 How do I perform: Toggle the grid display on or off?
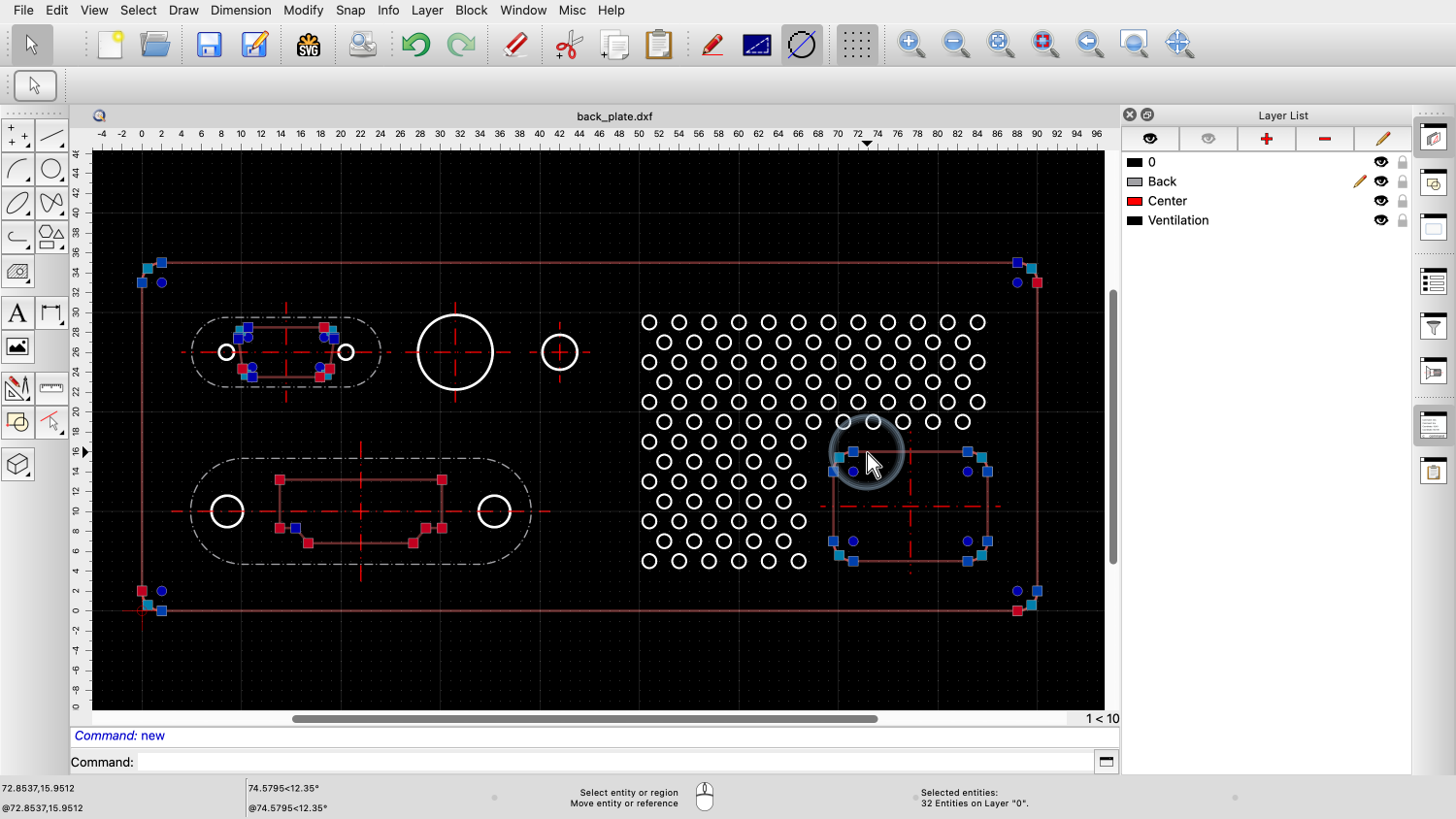click(856, 45)
